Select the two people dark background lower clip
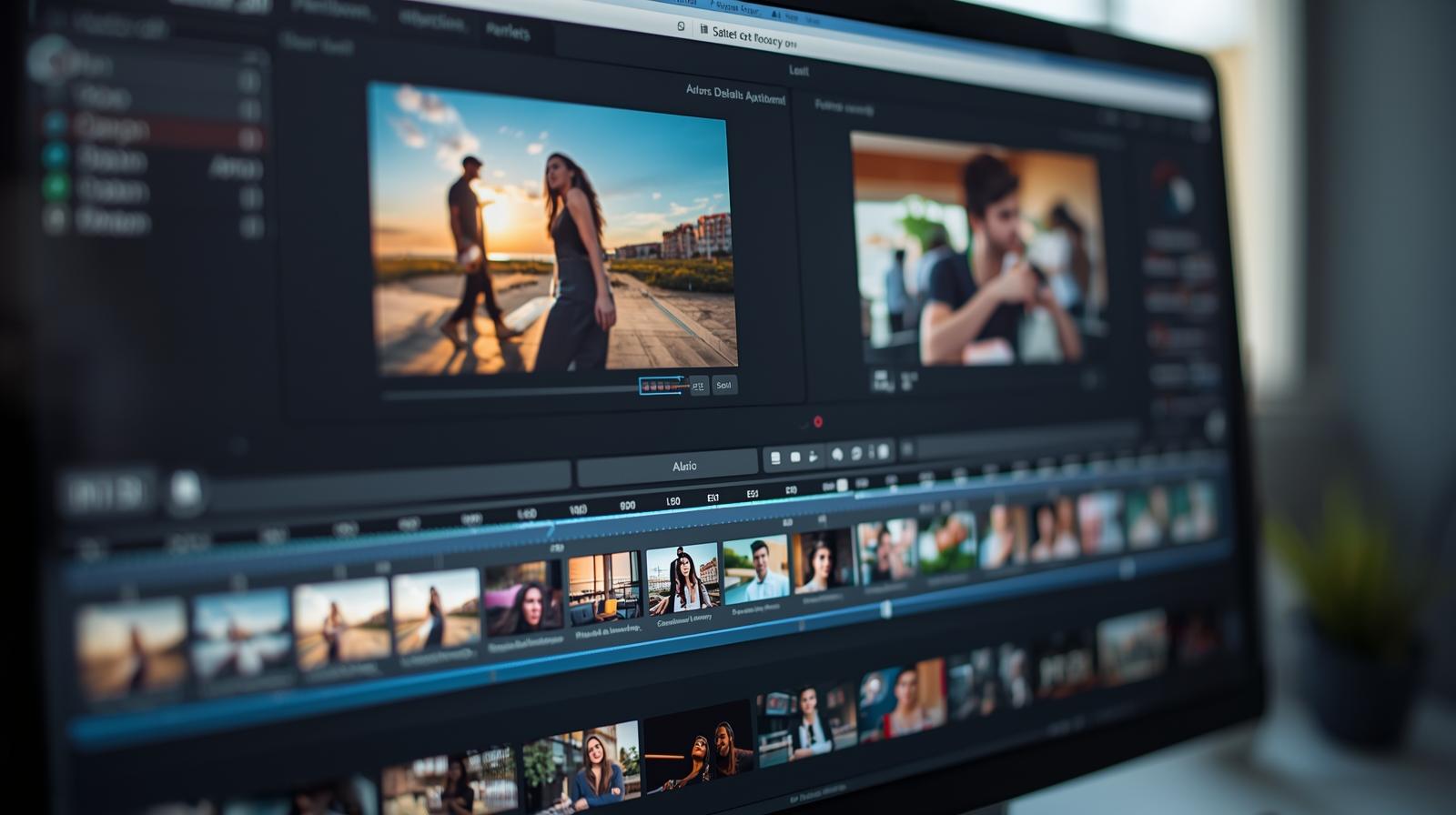1456x815 pixels. [699, 749]
